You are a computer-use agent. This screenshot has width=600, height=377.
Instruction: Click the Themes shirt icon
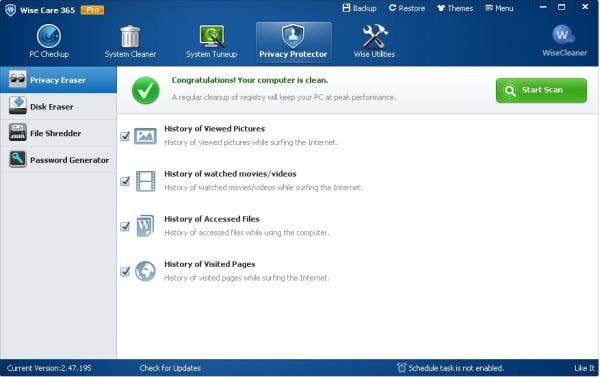[x=441, y=8]
